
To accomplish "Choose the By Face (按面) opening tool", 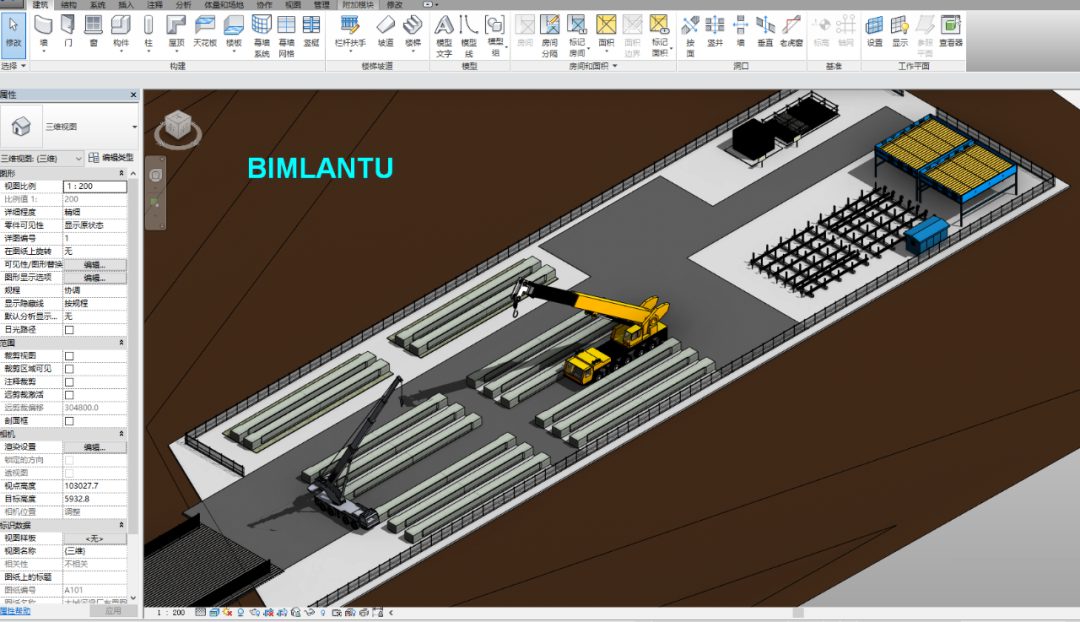I will [x=690, y=36].
